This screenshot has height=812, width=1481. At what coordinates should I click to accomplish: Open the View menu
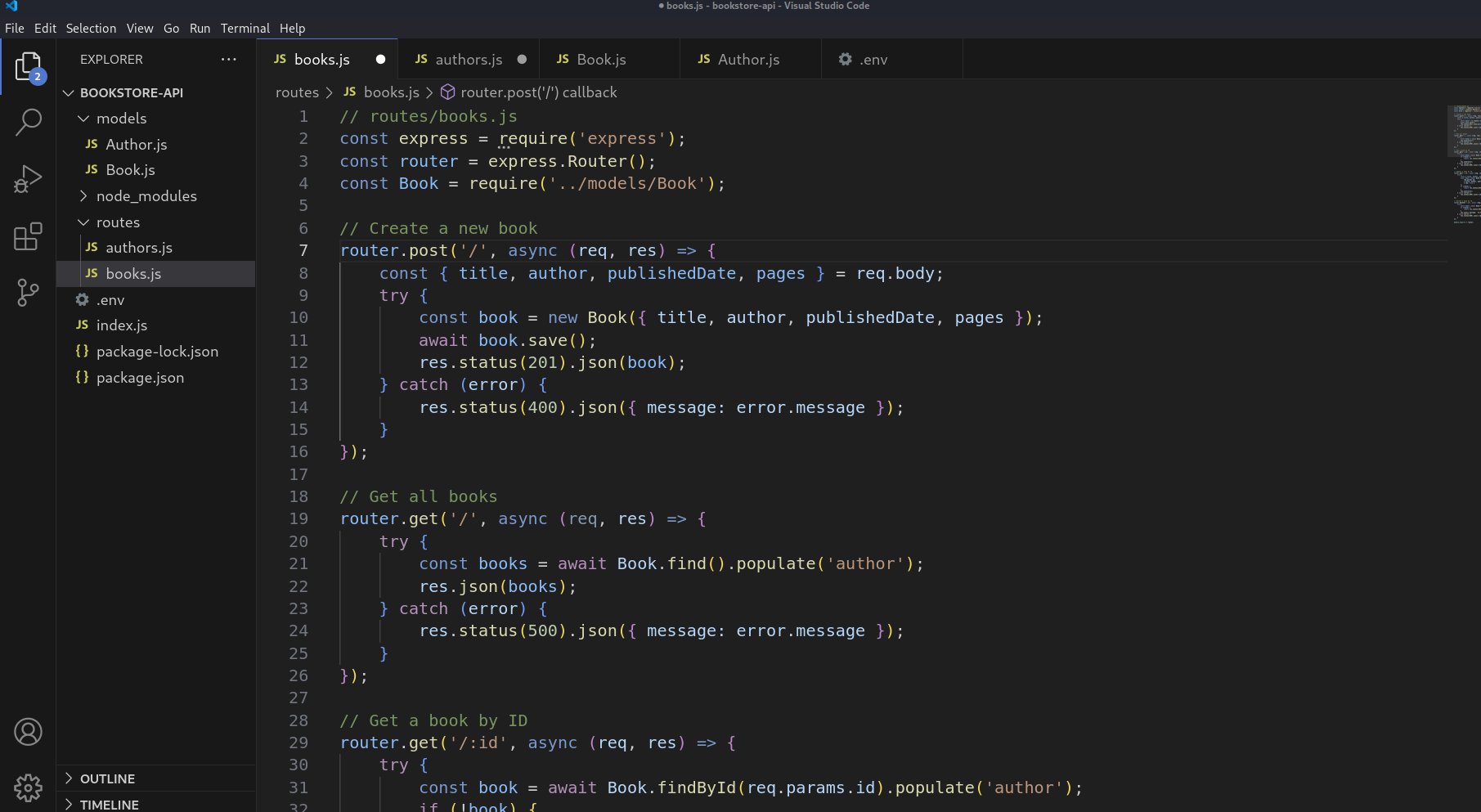point(140,29)
